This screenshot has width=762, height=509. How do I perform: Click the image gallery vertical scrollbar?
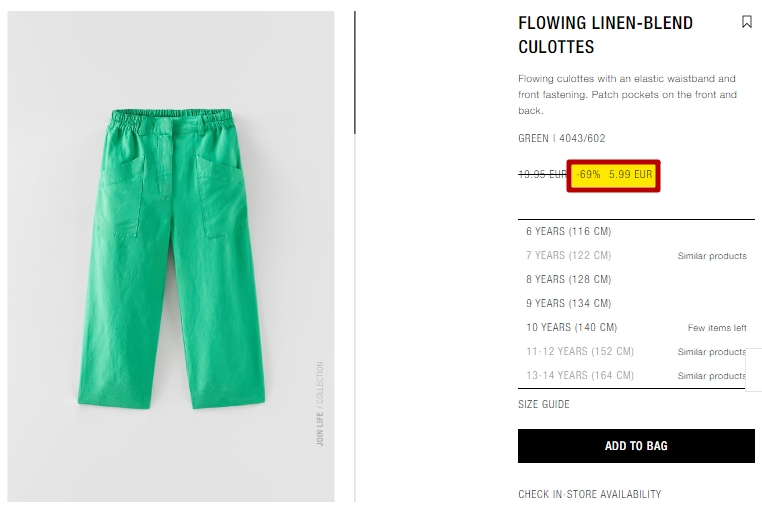tap(355, 72)
